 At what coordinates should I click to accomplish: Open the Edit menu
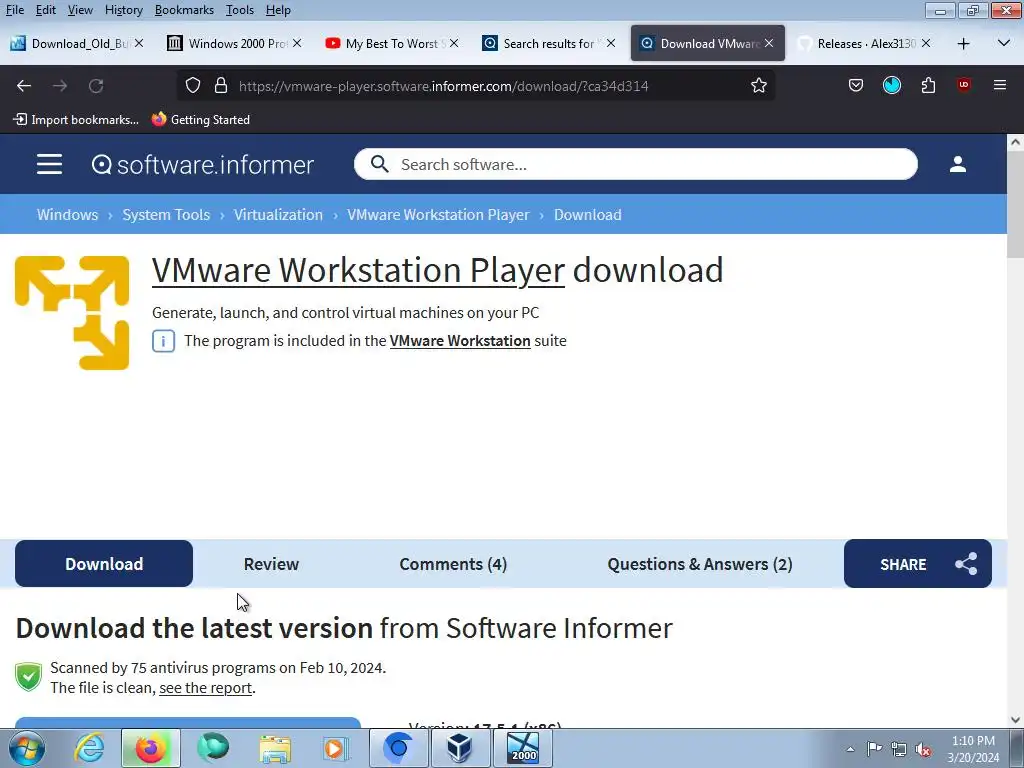(x=46, y=10)
